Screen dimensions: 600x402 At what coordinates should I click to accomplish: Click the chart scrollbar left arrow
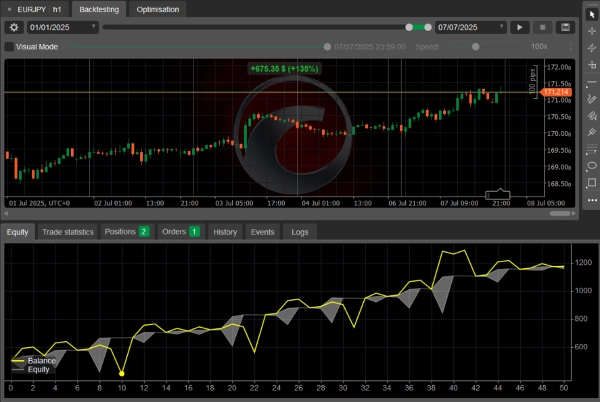[x=6, y=213]
